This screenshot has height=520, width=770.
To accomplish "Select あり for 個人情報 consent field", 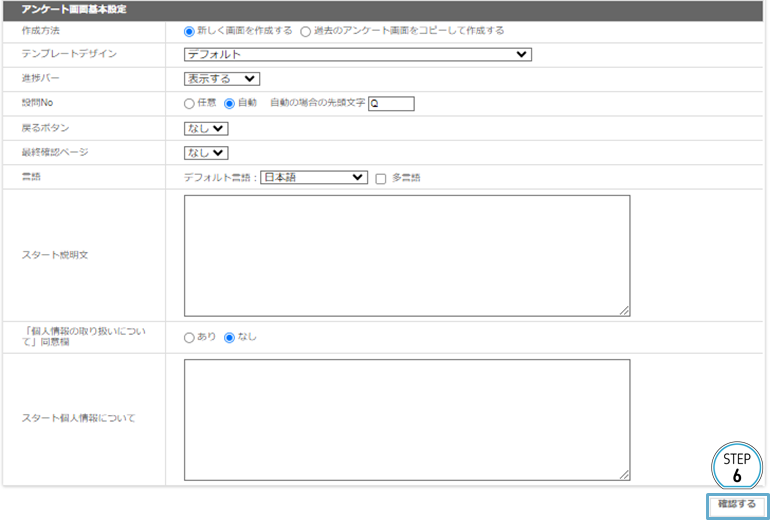I will 189,337.
